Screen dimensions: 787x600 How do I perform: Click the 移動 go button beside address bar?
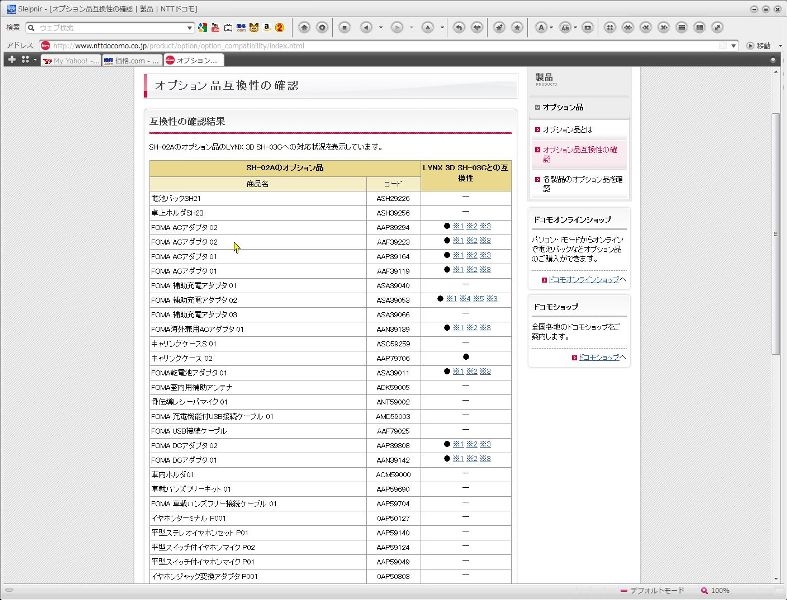pyautogui.click(x=758, y=45)
